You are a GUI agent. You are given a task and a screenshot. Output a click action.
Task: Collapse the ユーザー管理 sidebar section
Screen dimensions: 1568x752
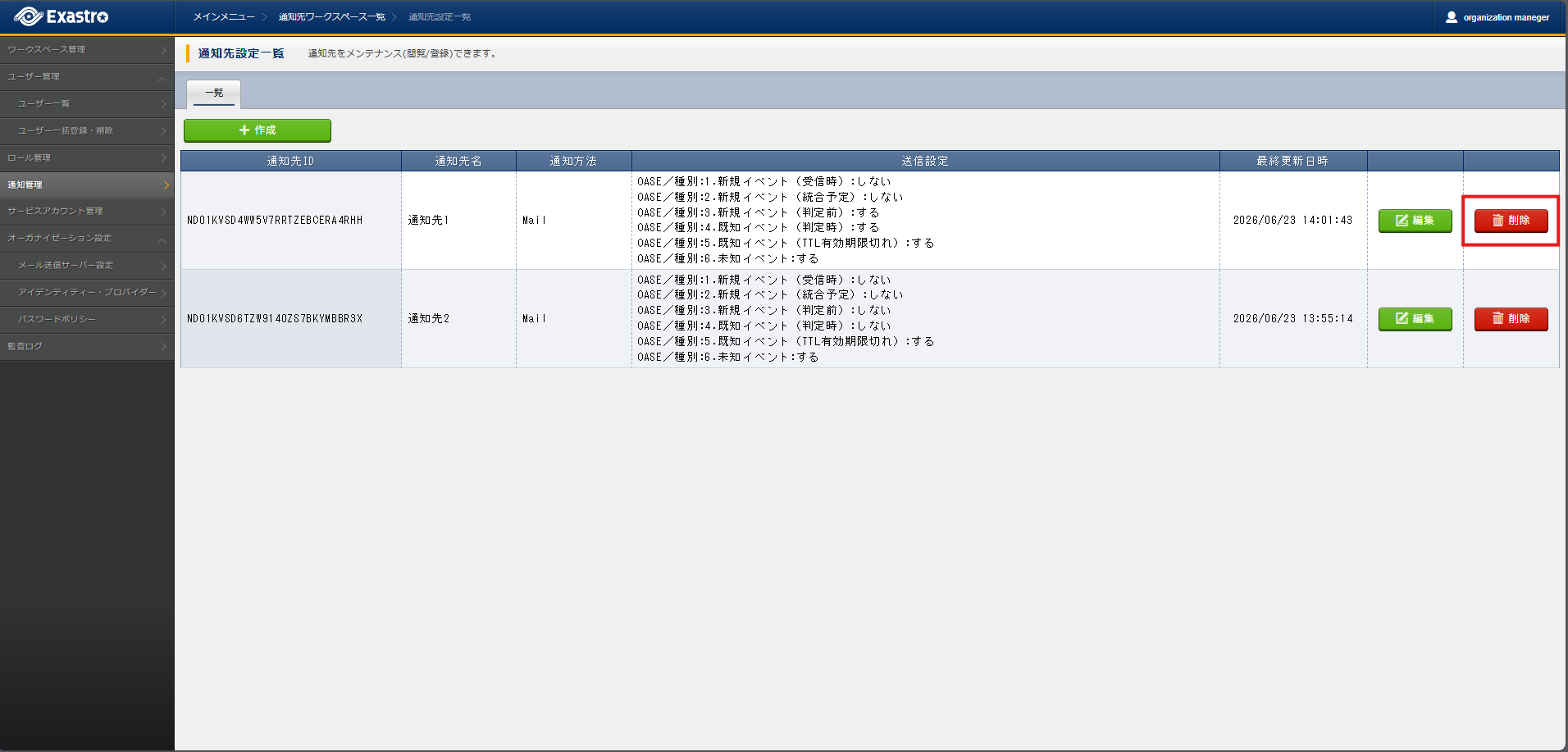[87, 77]
